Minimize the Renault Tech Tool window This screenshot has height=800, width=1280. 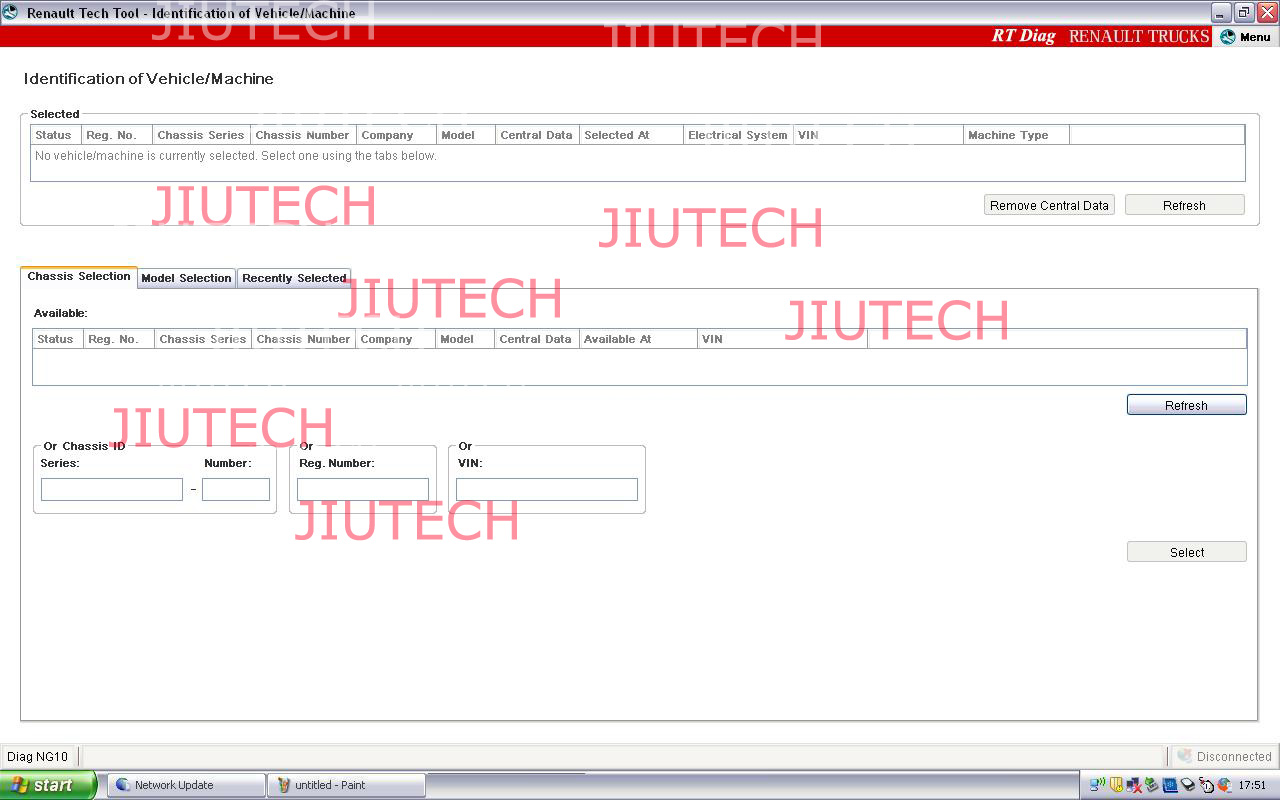pos(1222,12)
